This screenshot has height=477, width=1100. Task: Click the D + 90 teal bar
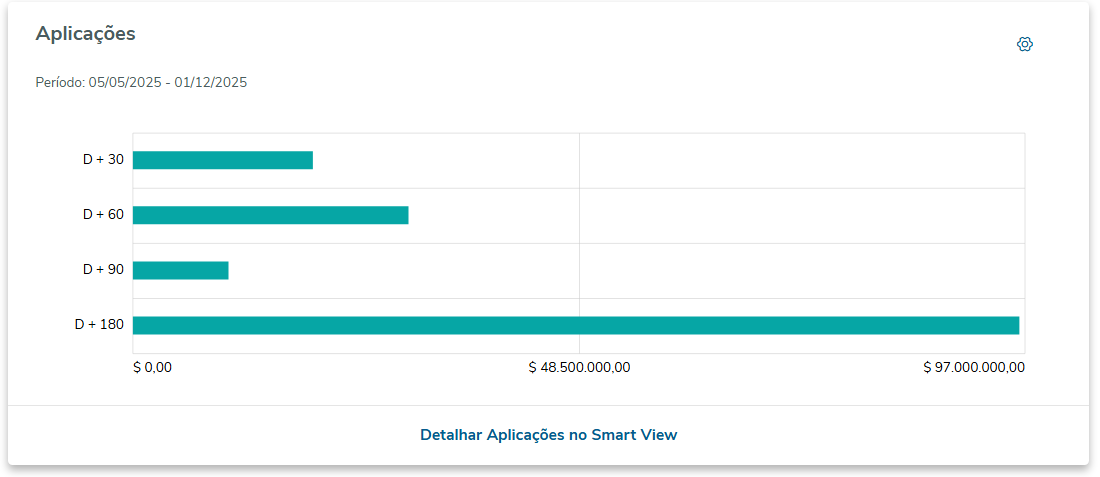(x=180, y=270)
